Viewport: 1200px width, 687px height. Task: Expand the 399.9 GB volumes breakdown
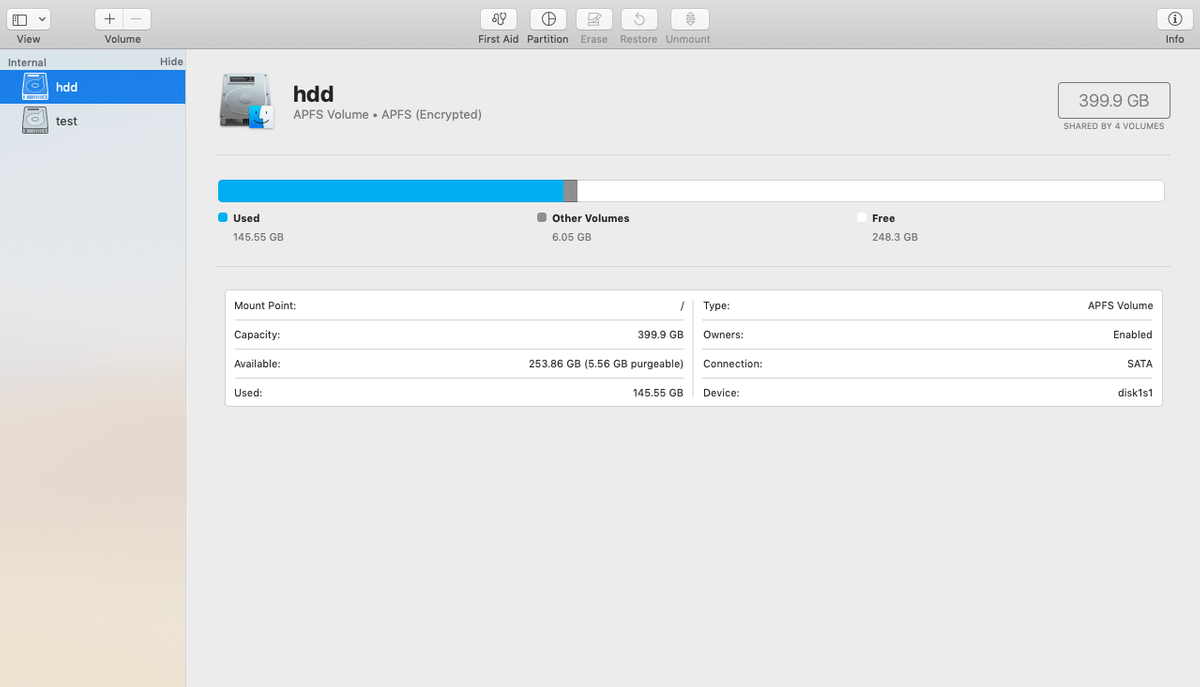point(1113,100)
